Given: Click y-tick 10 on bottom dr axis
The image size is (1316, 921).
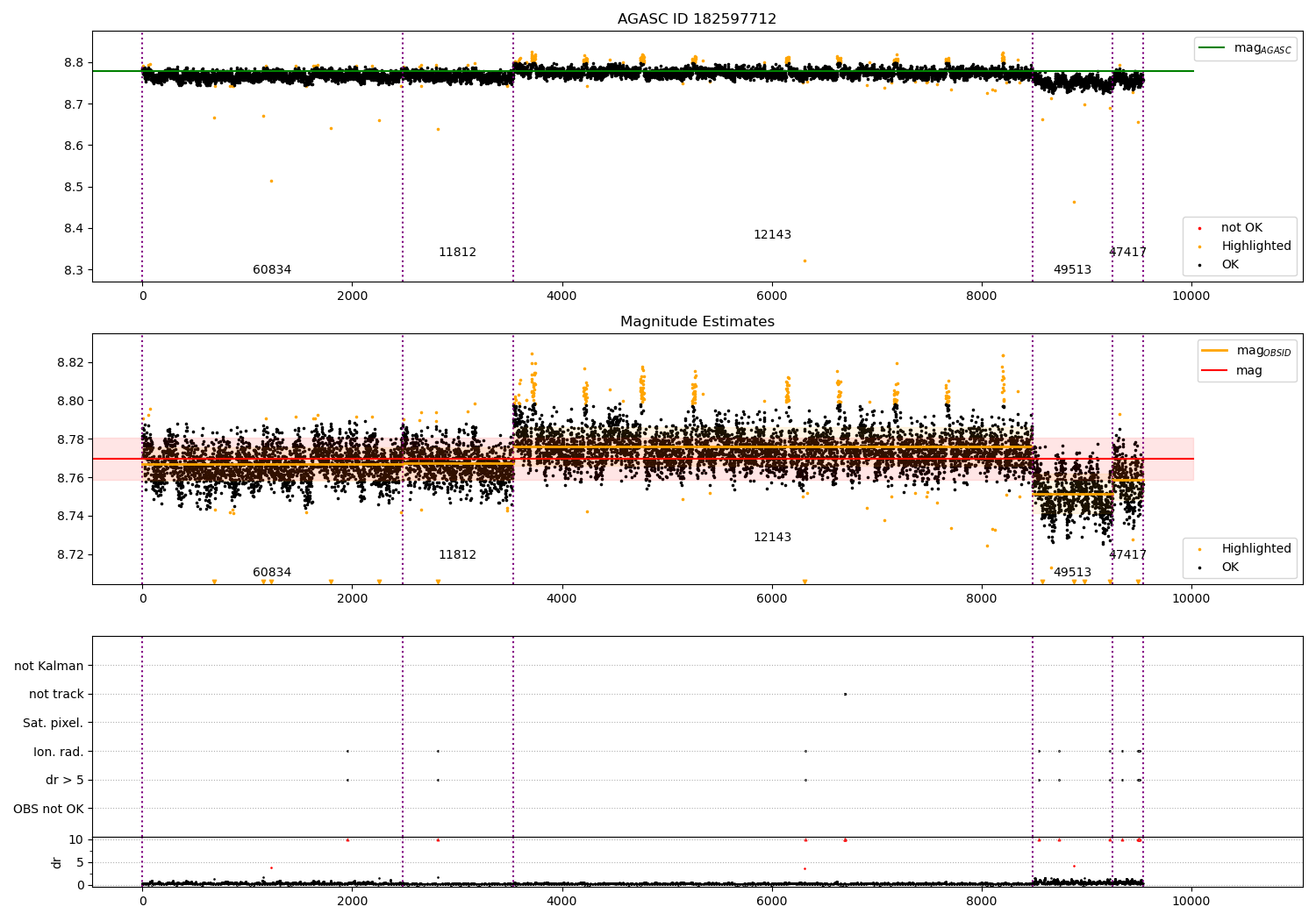Looking at the screenshot, I should click(76, 839).
